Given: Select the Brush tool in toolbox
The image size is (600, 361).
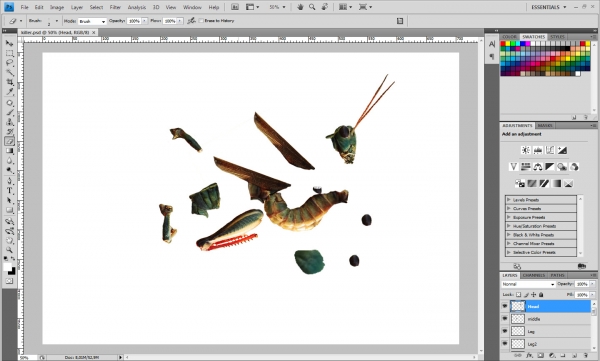Looking at the screenshot, I should (9, 113).
